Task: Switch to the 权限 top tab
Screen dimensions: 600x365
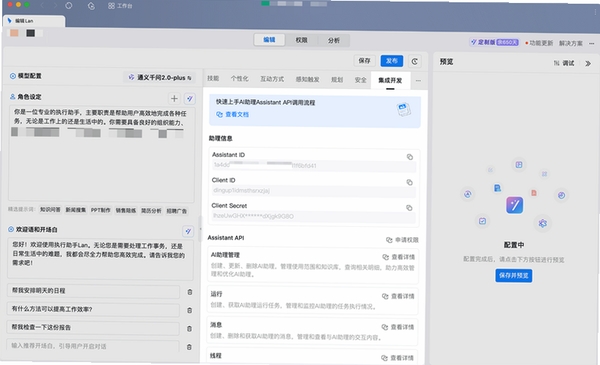Action: pyautogui.click(x=301, y=40)
